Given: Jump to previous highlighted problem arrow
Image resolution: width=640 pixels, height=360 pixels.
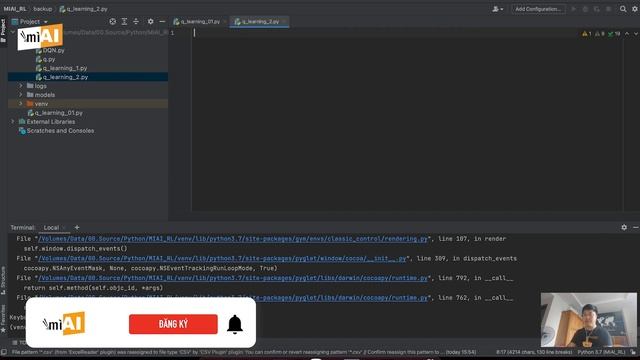Looking at the screenshot, I should coord(627,34).
